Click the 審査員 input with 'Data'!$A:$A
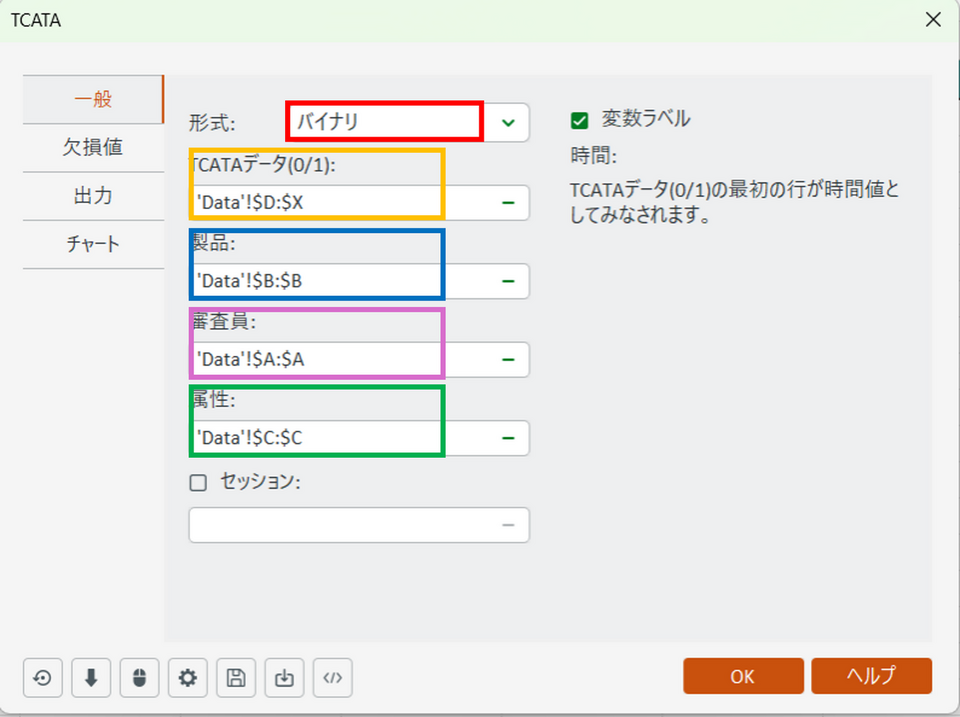This screenshot has width=960, height=717. pos(359,359)
